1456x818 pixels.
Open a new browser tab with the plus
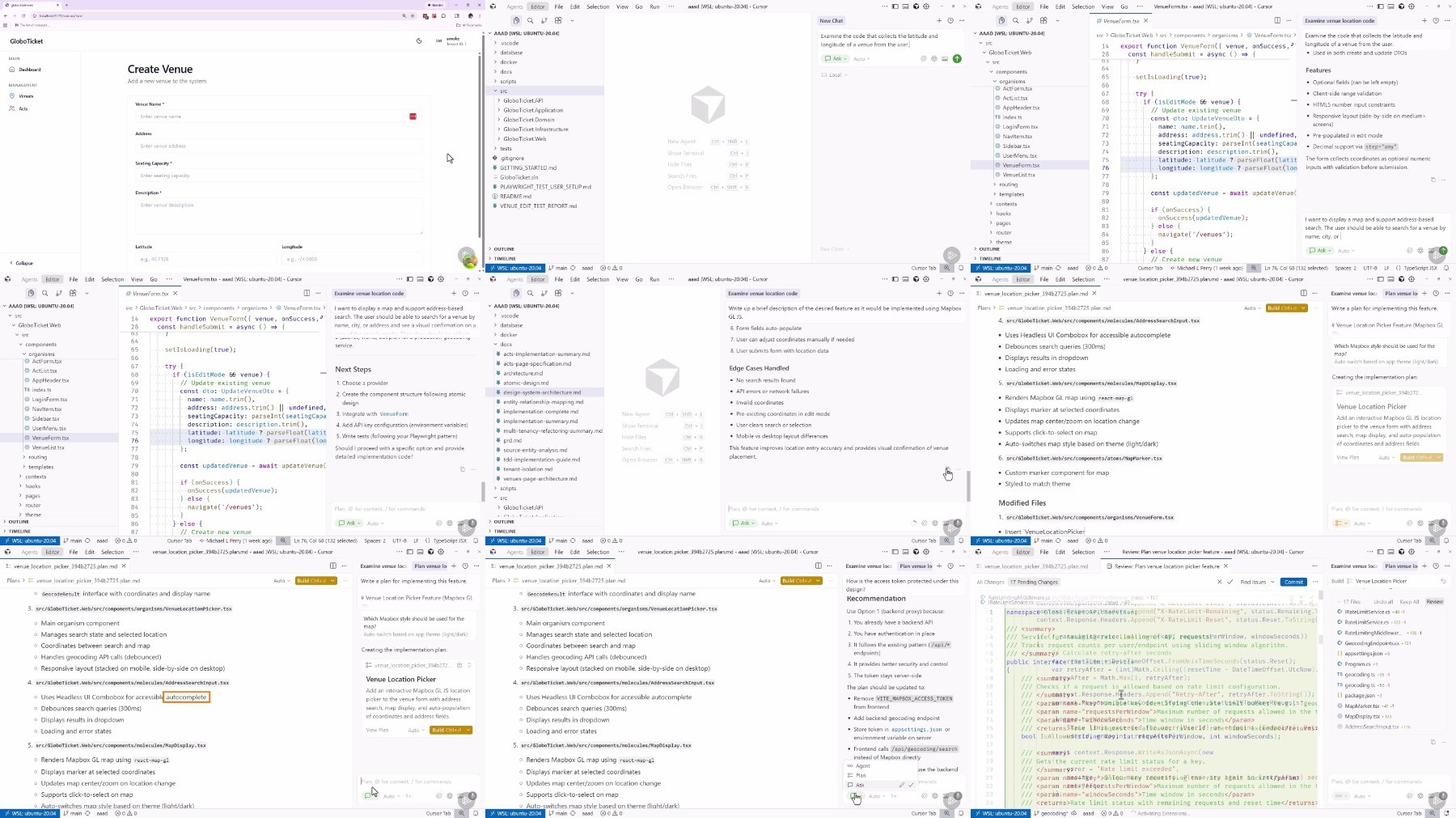tap(66, 5)
